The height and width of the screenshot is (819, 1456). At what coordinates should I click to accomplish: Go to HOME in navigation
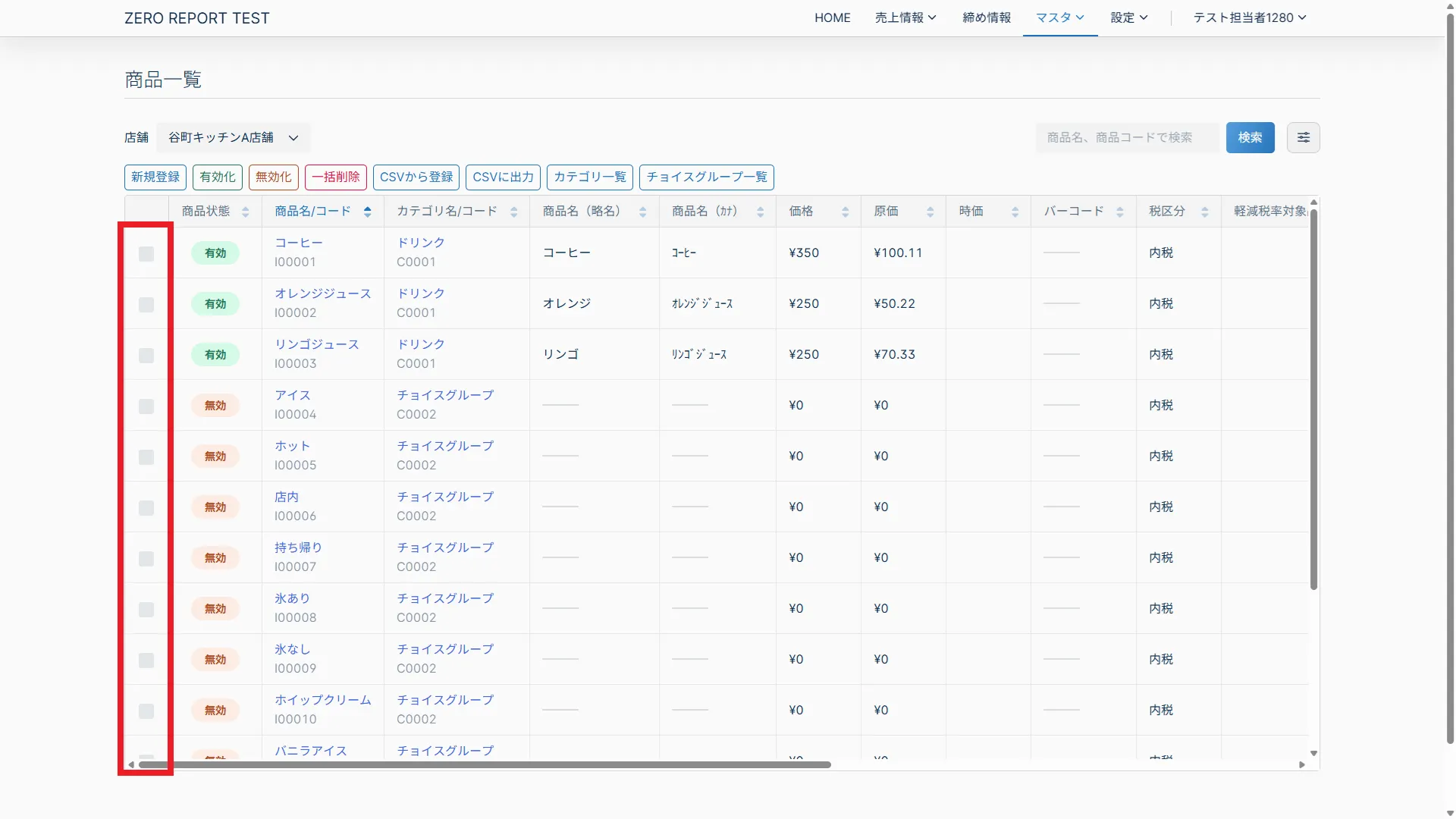pos(832,17)
